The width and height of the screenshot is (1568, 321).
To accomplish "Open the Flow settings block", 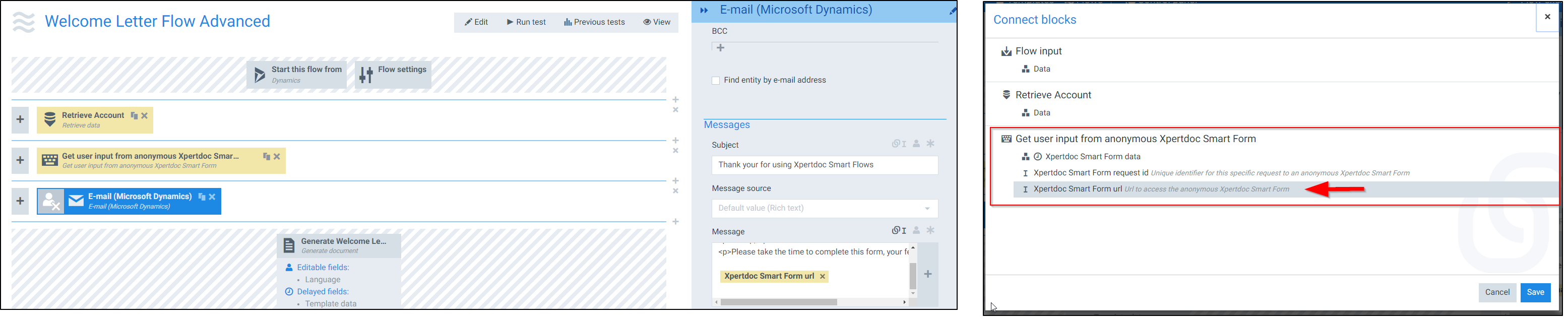I will point(393,74).
